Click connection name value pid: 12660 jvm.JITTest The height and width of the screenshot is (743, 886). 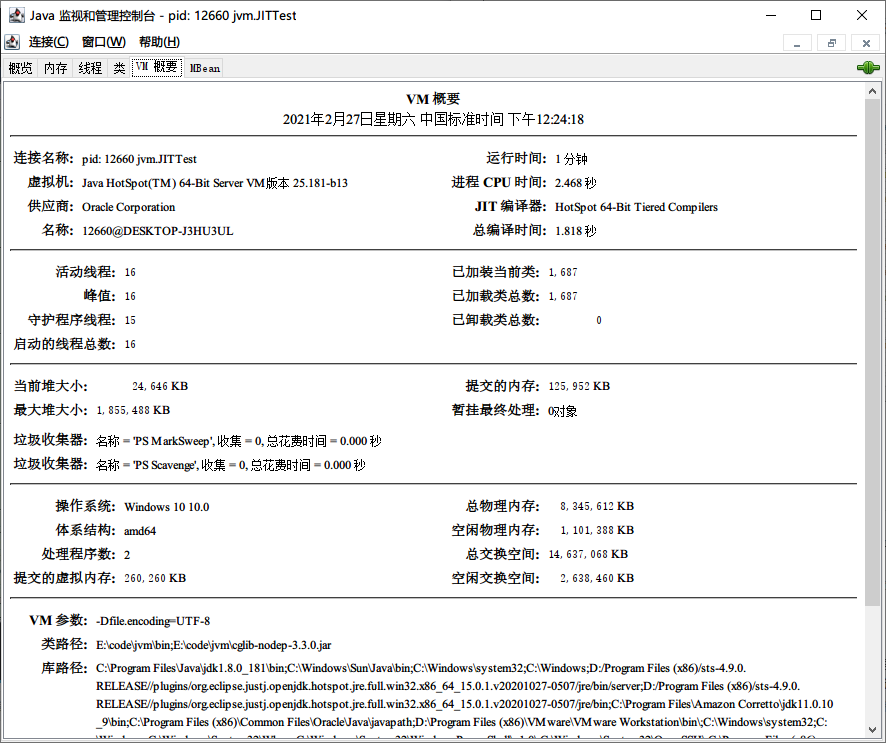[x=139, y=159]
